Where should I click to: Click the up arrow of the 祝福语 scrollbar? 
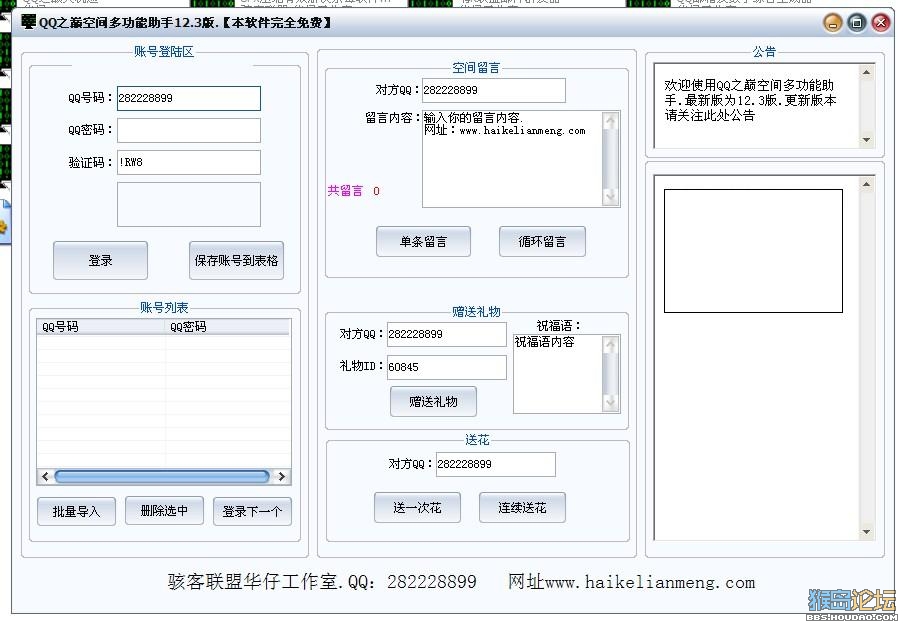[x=610, y=344]
